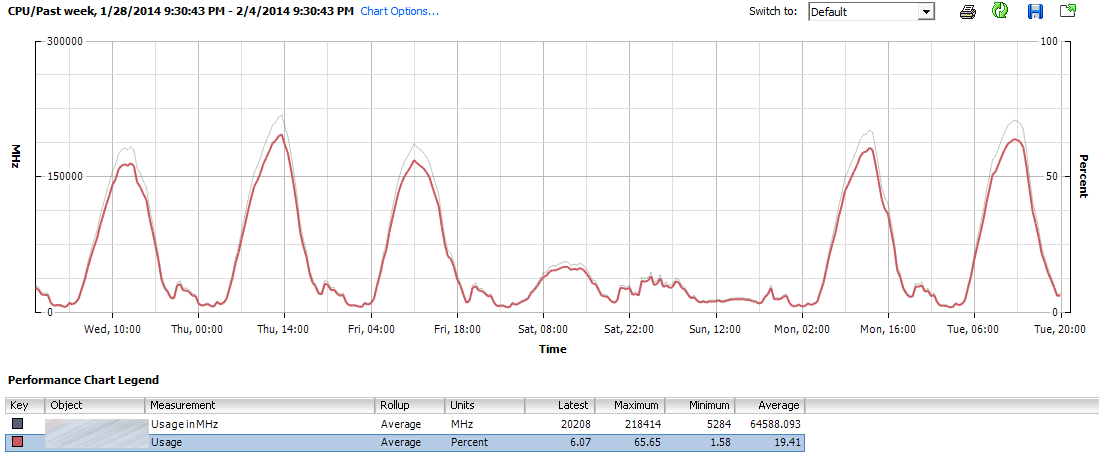Click the red Usage key swatch
Screen dimensions: 1099x469
click(18, 442)
